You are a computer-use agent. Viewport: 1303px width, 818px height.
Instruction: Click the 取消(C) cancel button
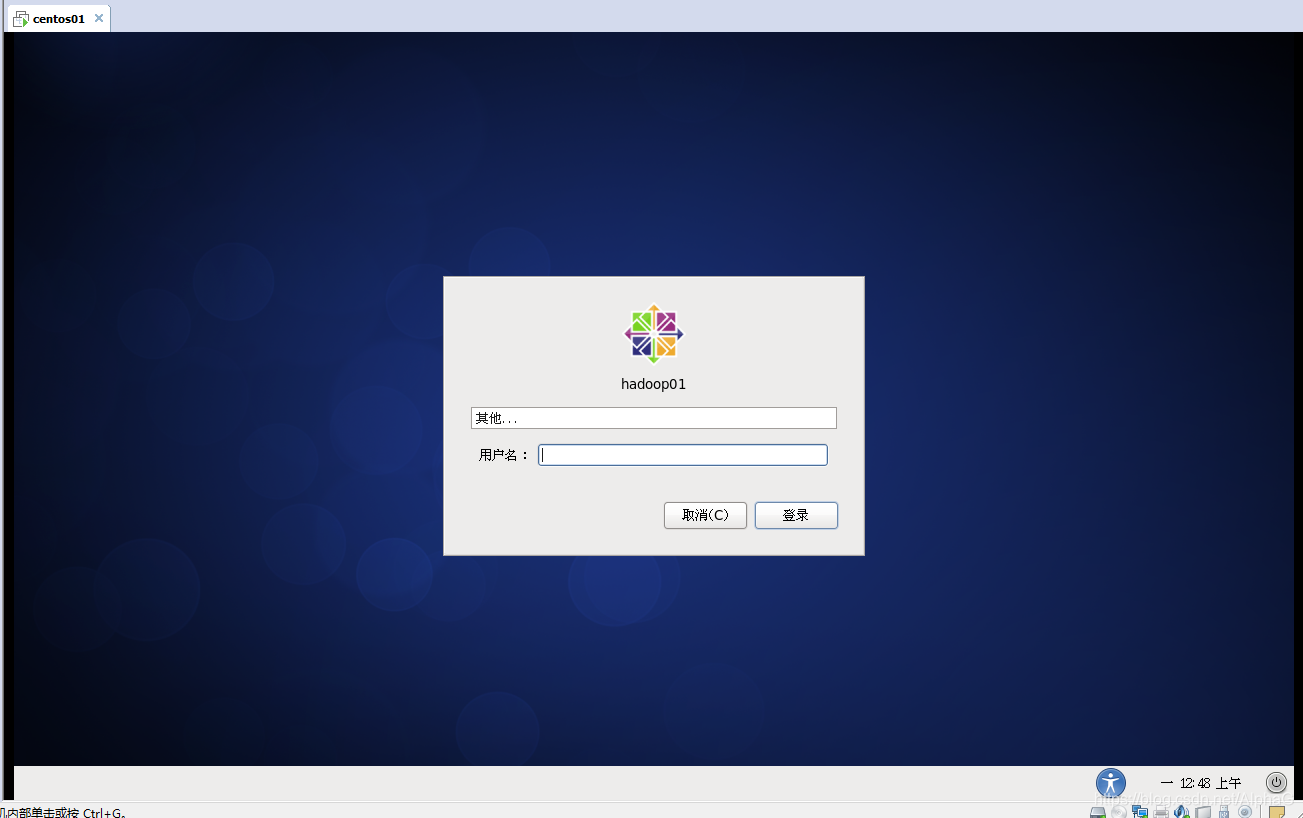(x=705, y=515)
